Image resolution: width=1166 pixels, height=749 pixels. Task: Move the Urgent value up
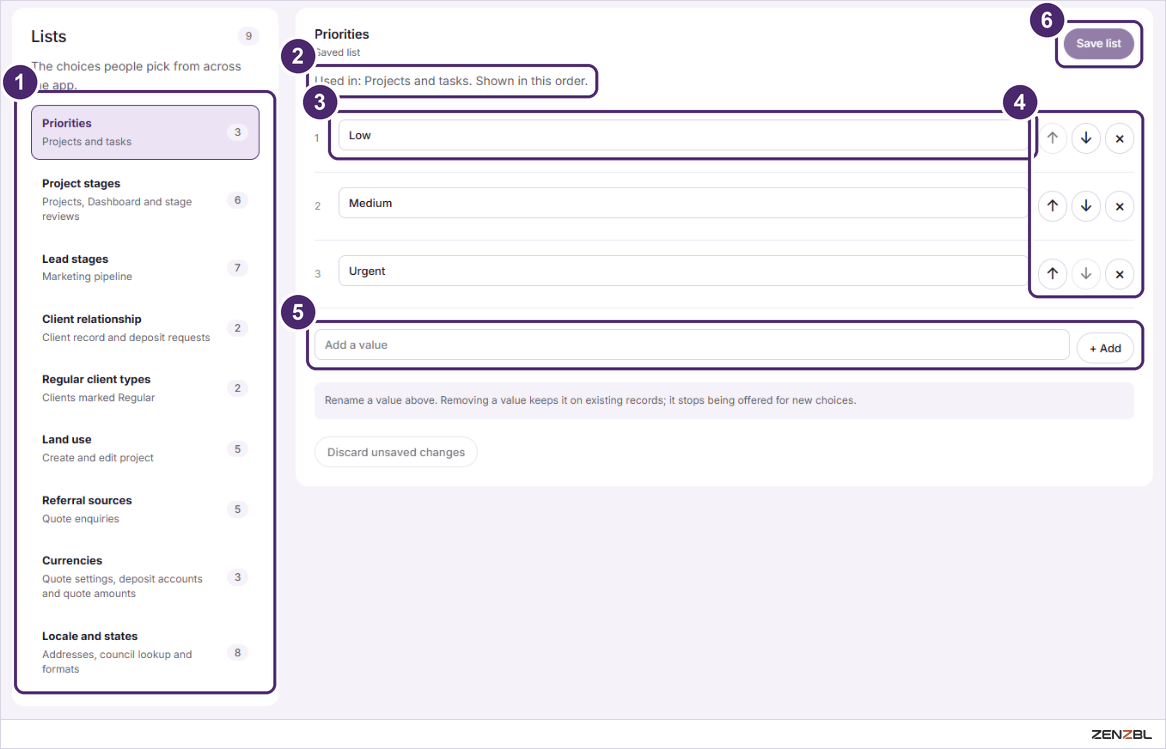[x=1052, y=274]
